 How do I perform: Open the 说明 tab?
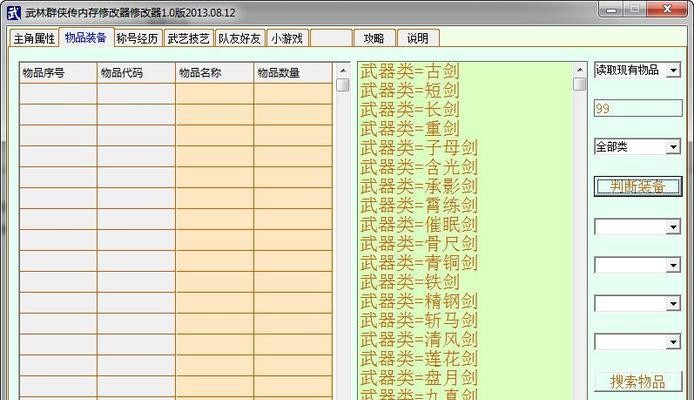[417, 39]
